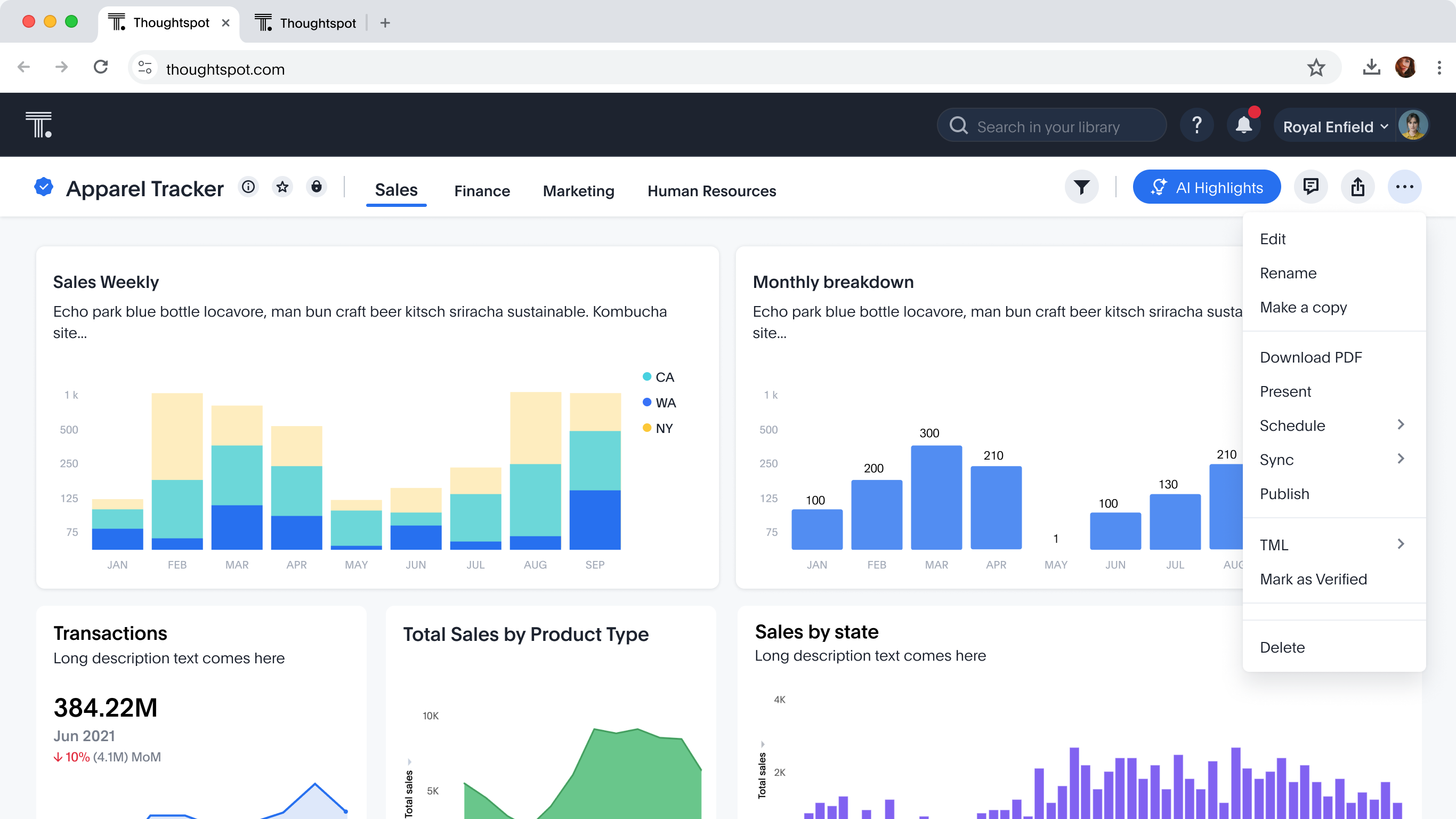
Task: Toggle the NY legend item
Action: (658, 428)
